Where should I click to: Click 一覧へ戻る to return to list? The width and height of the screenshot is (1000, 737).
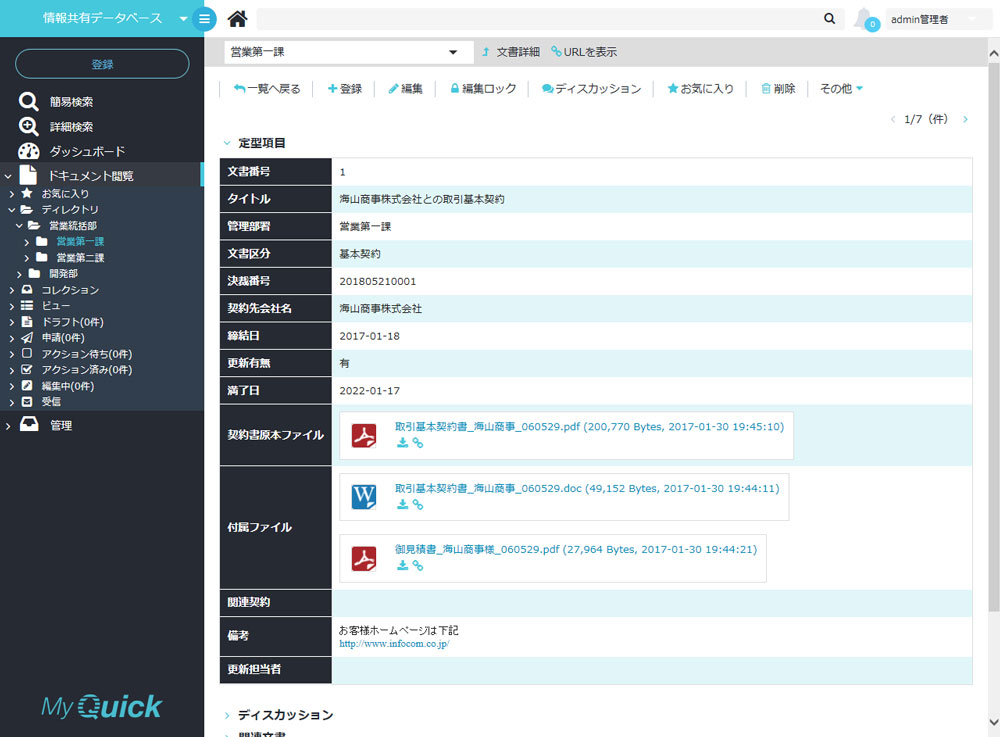(x=271, y=88)
